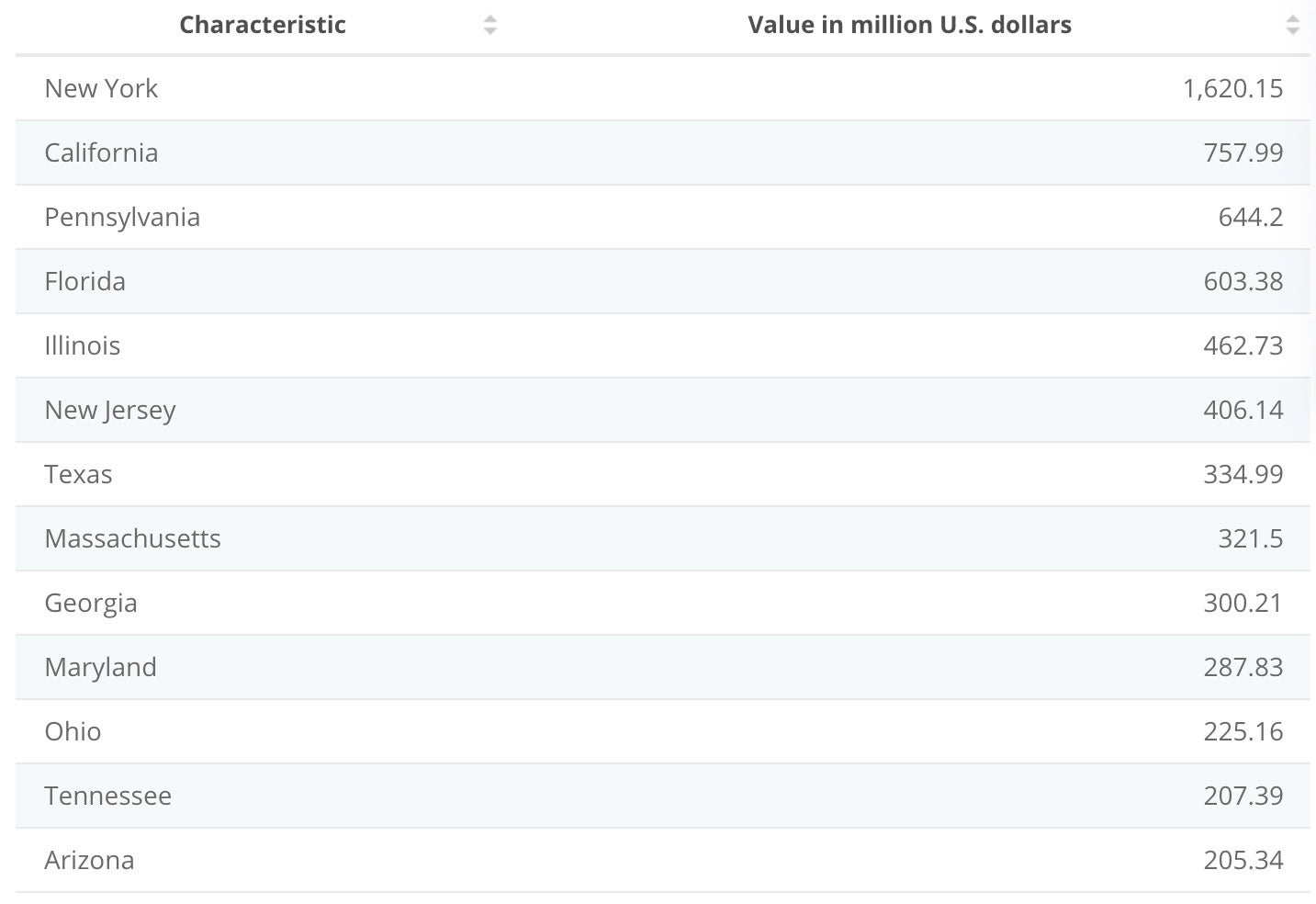The image size is (1316, 904).
Task: Click the Maryland state name
Action: click(x=100, y=667)
